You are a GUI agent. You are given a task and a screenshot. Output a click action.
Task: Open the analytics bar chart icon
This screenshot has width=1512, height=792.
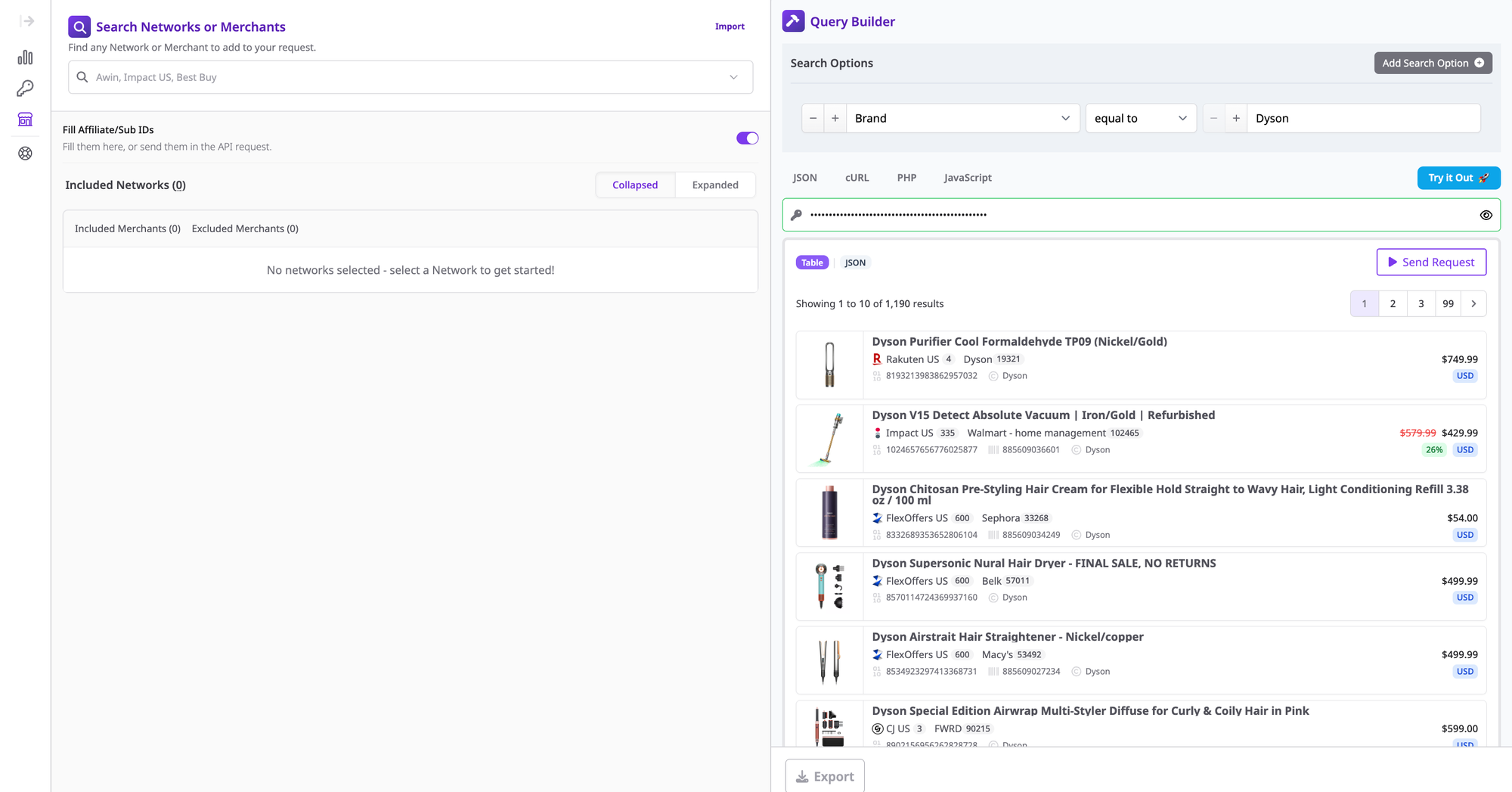click(x=25, y=57)
